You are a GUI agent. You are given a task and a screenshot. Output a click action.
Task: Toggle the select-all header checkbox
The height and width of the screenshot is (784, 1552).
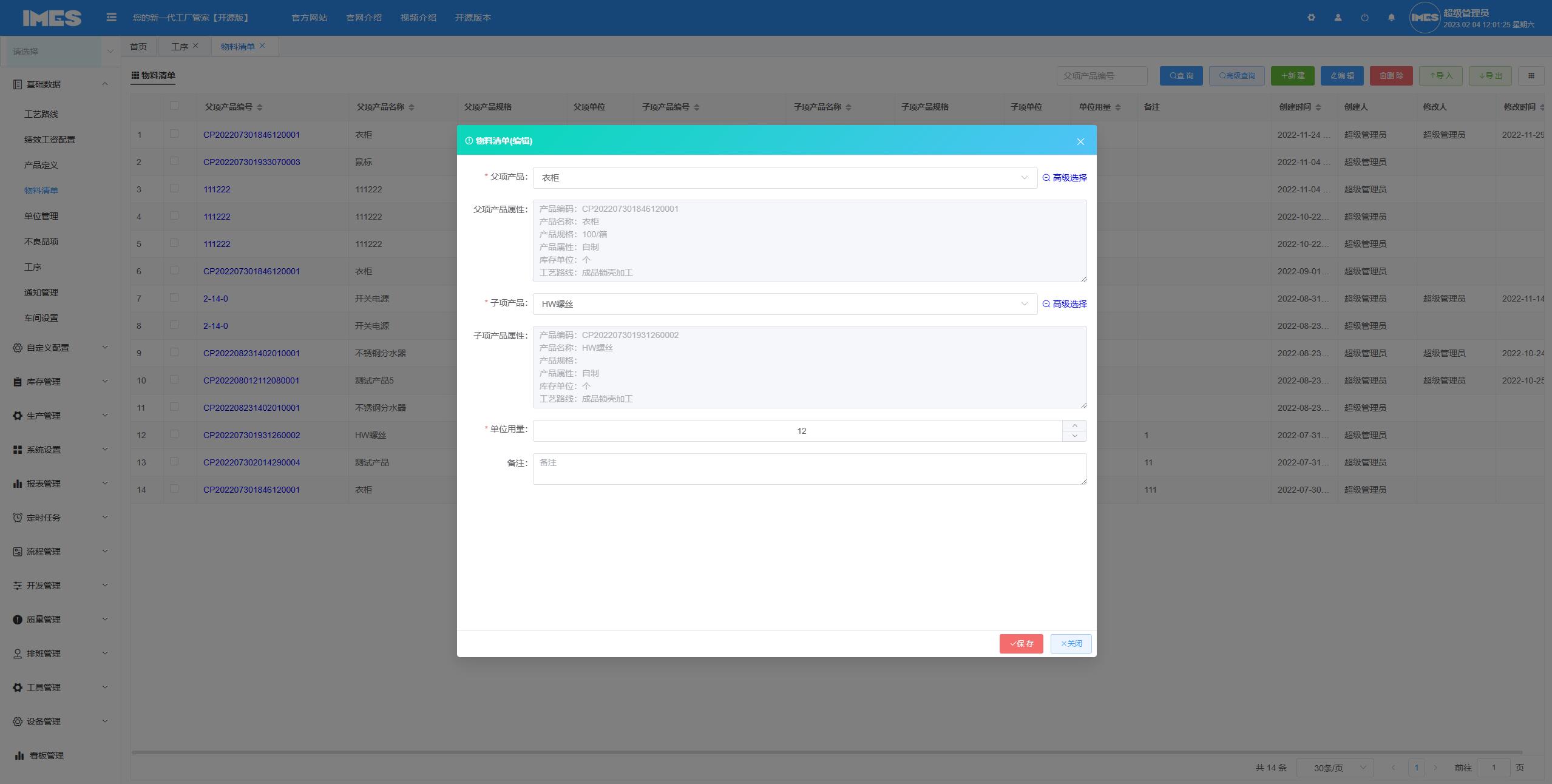pyautogui.click(x=174, y=106)
